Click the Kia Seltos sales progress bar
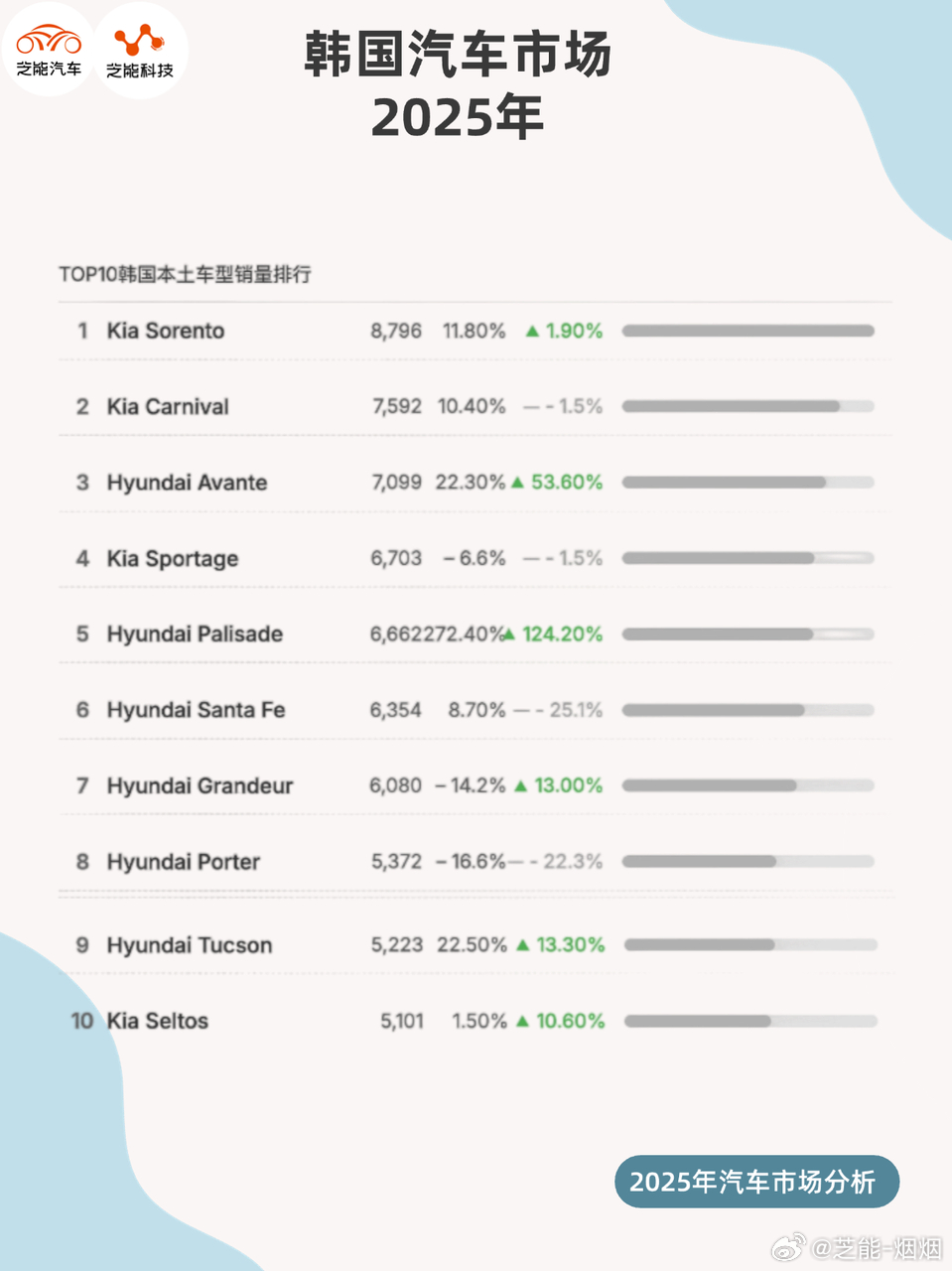This screenshot has width=952, height=1271. 750,1022
